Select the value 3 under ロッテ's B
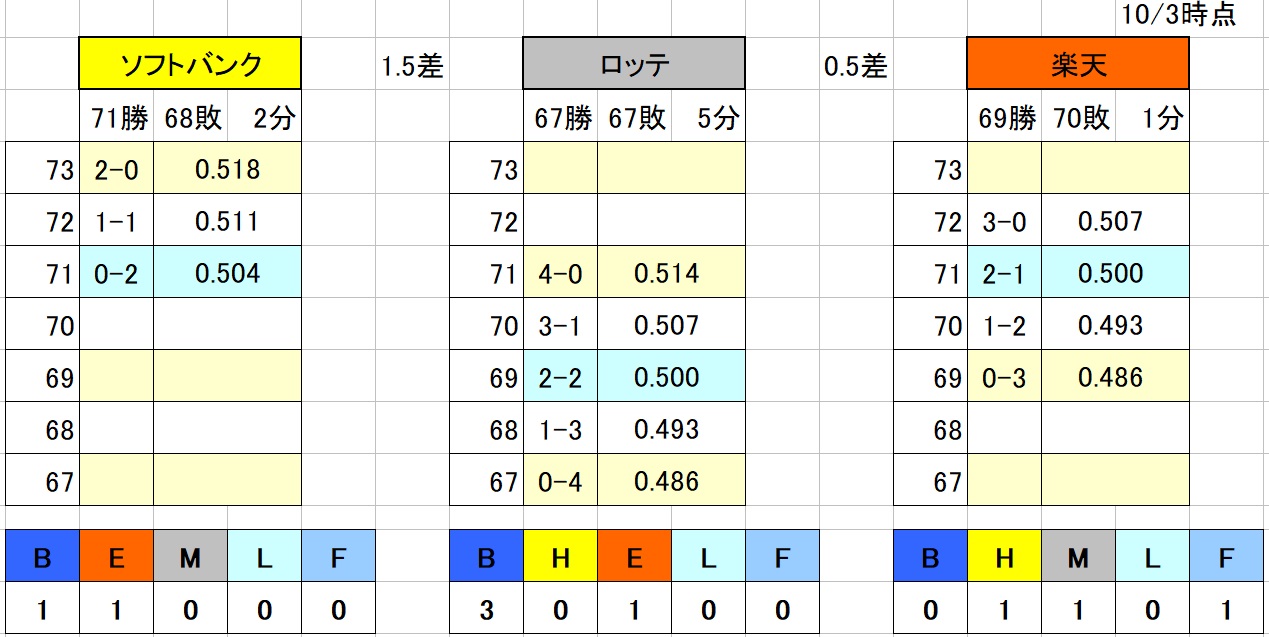 tap(486, 609)
